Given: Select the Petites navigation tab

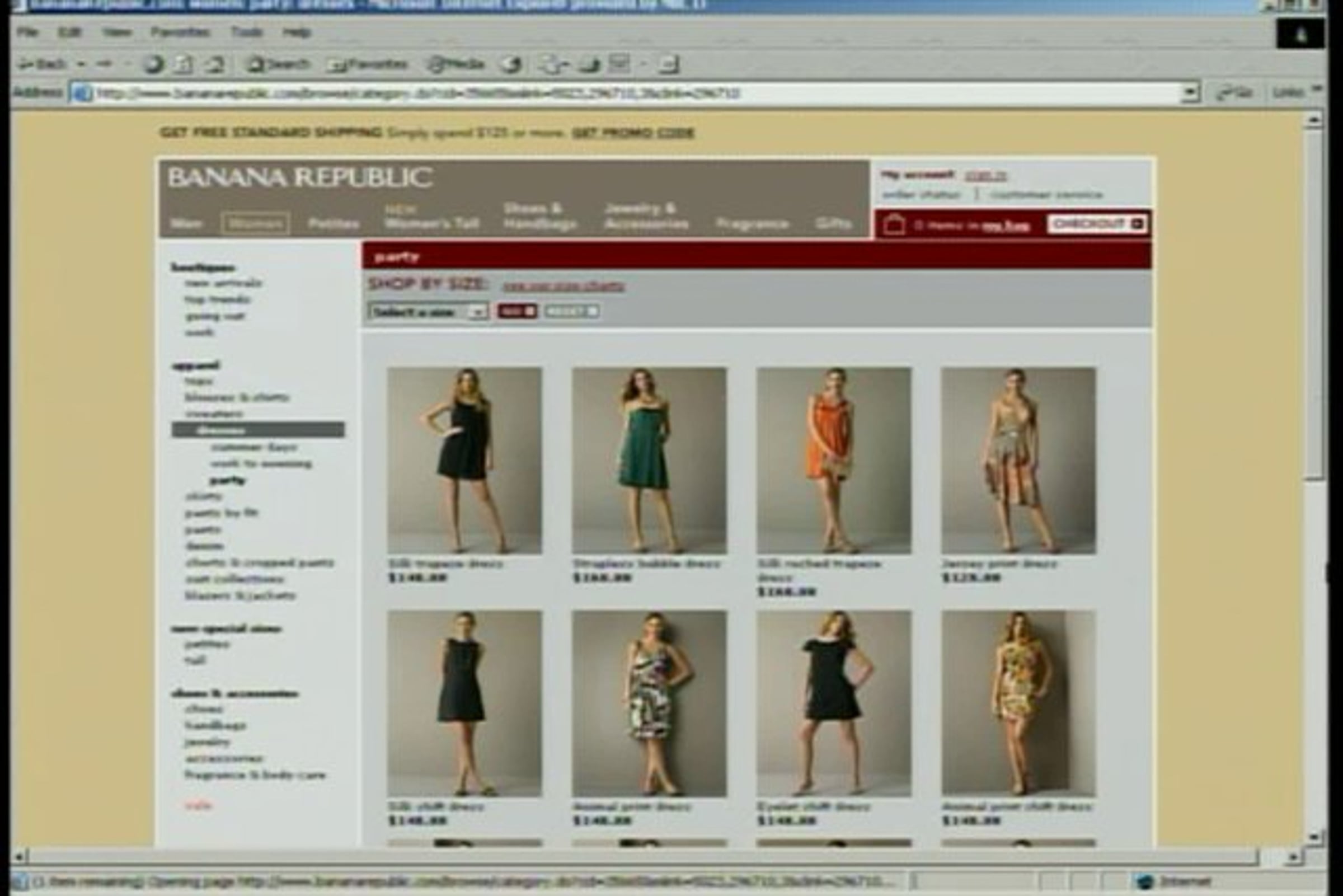Looking at the screenshot, I should coord(334,223).
